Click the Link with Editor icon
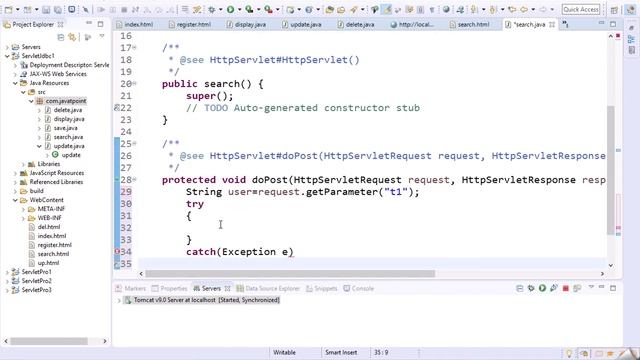The height and width of the screenshot is (360, 640). [x=72, y=37]
